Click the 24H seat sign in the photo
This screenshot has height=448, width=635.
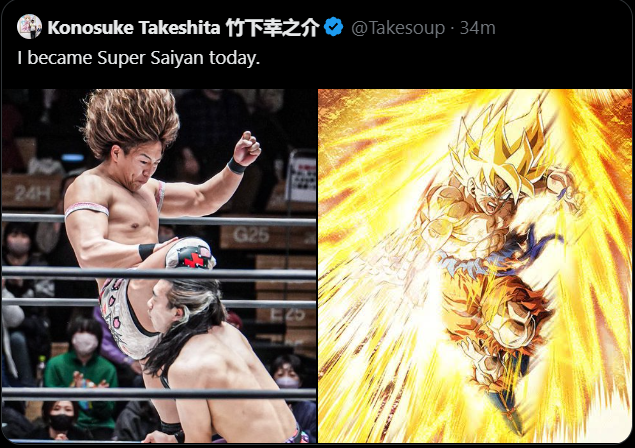[32, 192]
